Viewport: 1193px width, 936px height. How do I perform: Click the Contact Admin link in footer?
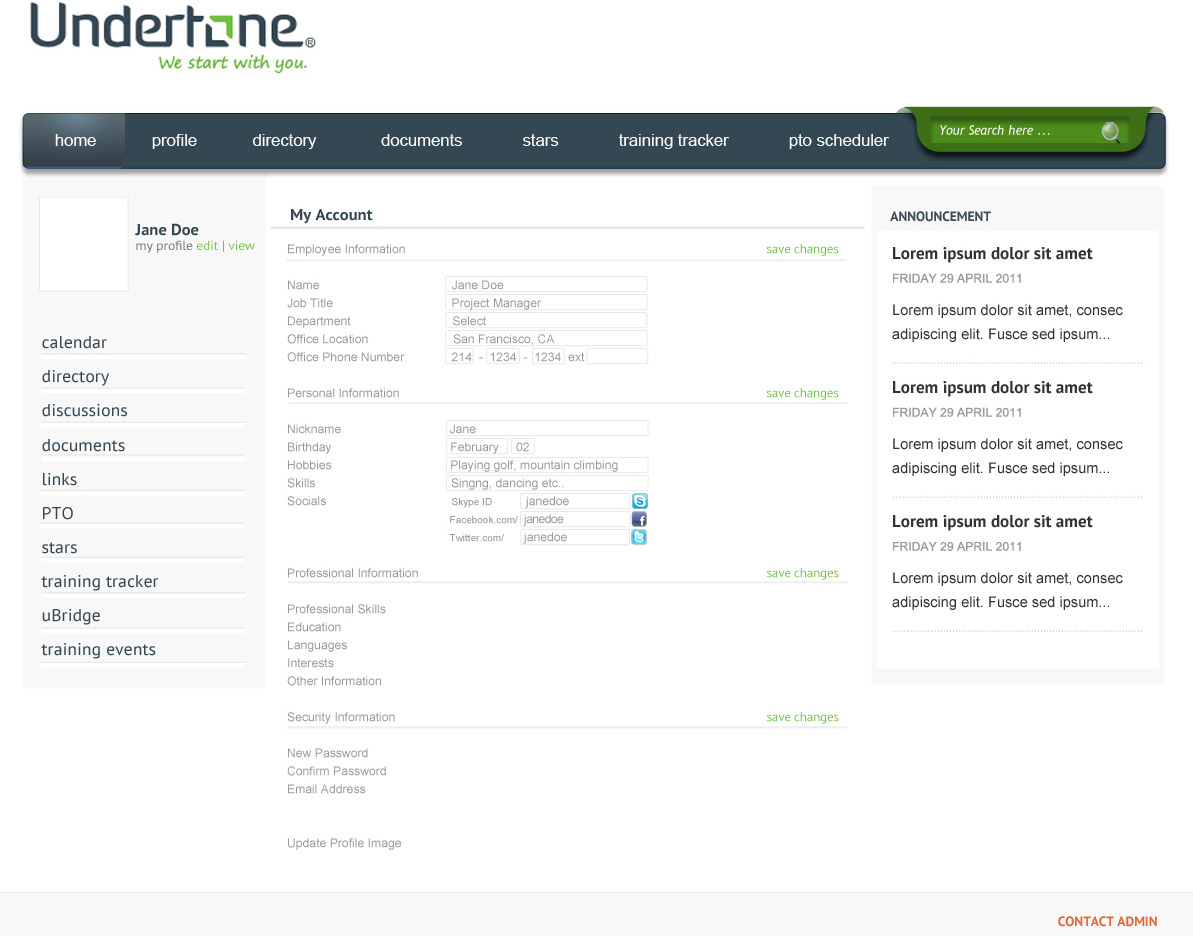(1107, 921)
